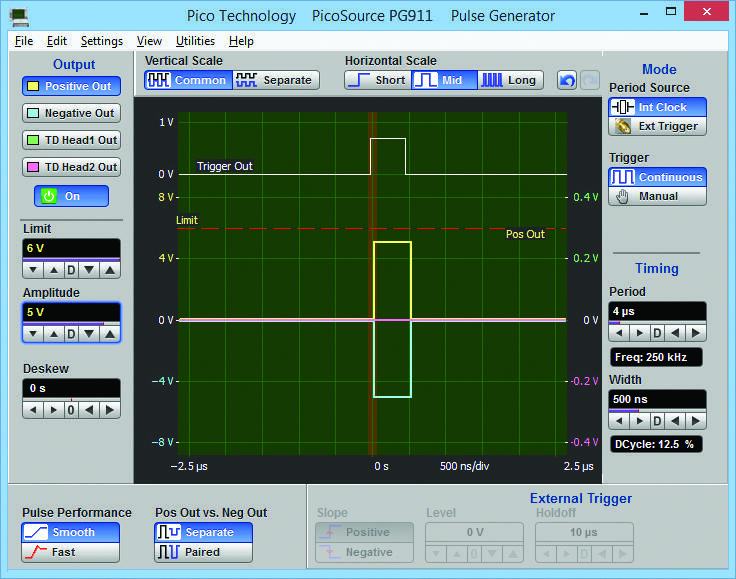Image resolution: width=736 pixels, height=579 pixels.
Task: Choose Paired Pos Out vs. Neg Out
Action: click(203, 552)
